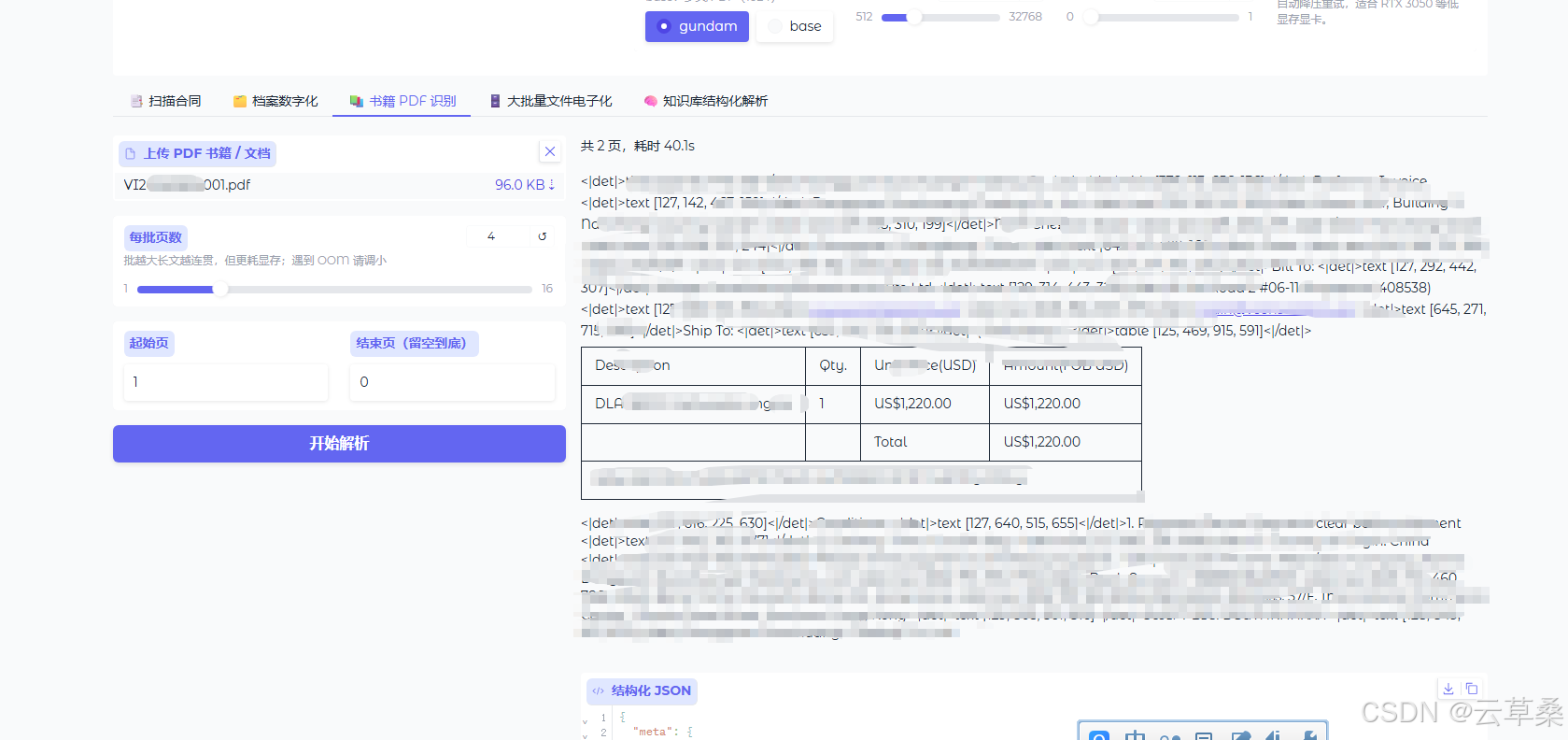Open the 知识库结构化解析 tab
1568x740 pixels.
tap(706, 101)
